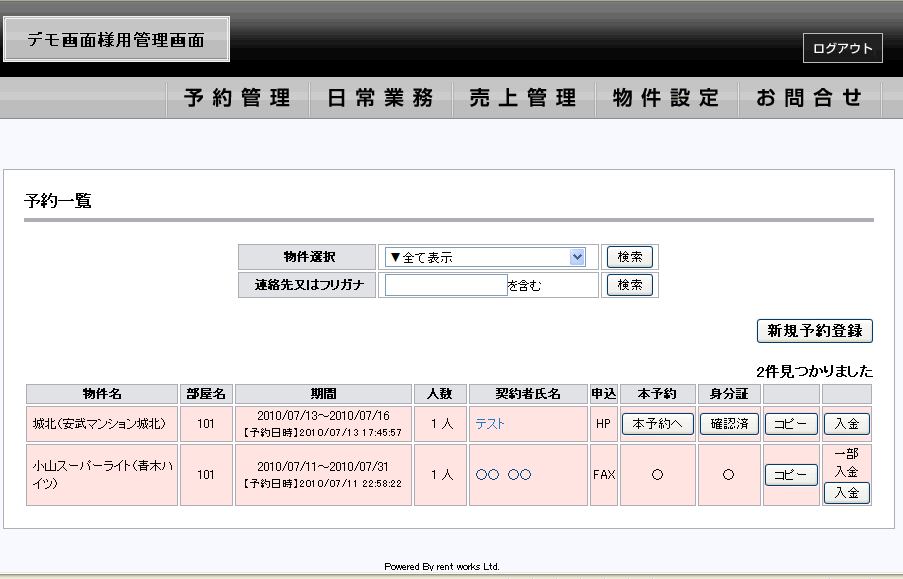
Task: Click the 人数 column header
Action: (x=440, y=394)
